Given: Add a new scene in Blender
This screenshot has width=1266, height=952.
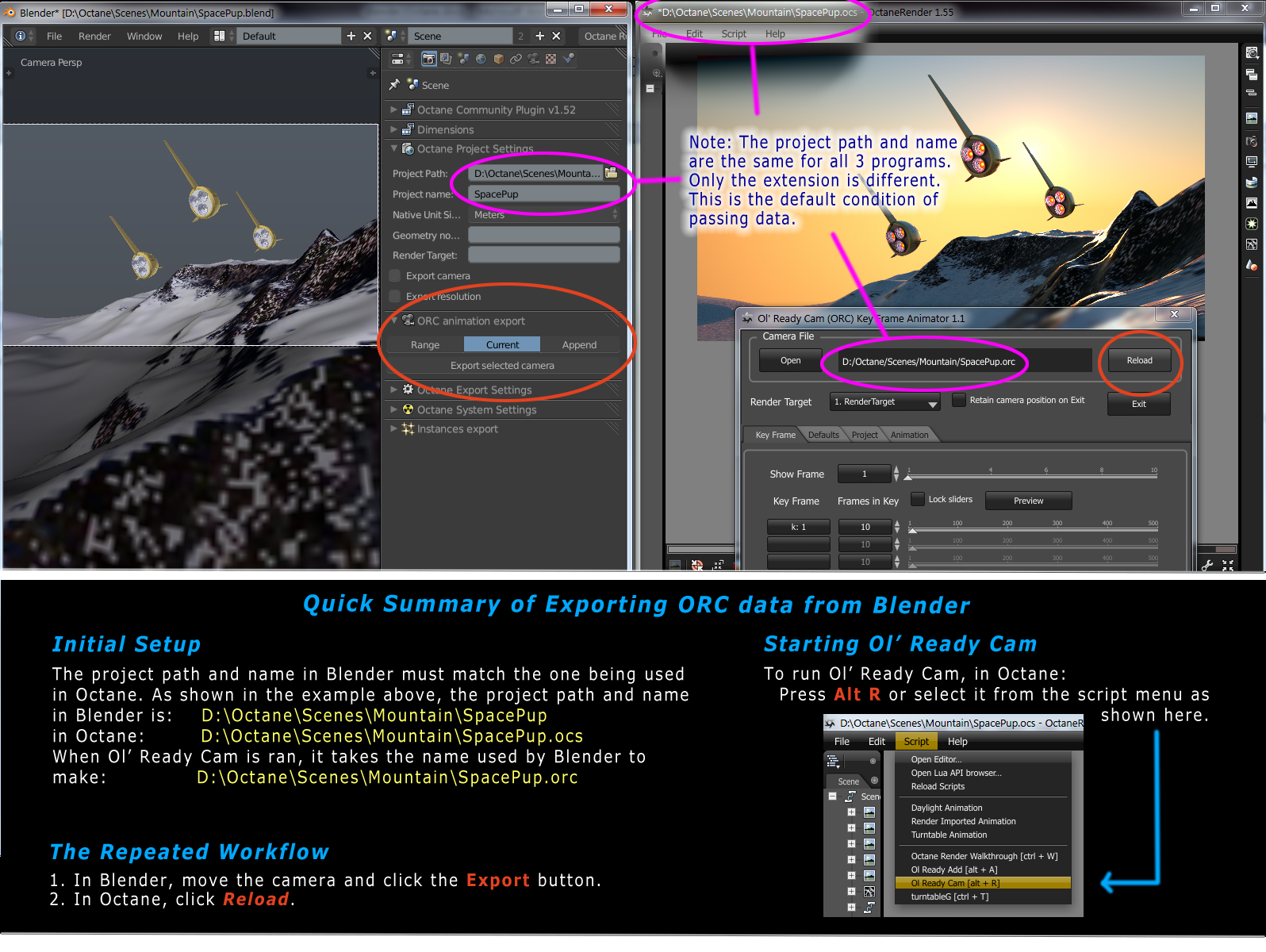Looking at the screenshot, I should point(539,36).
